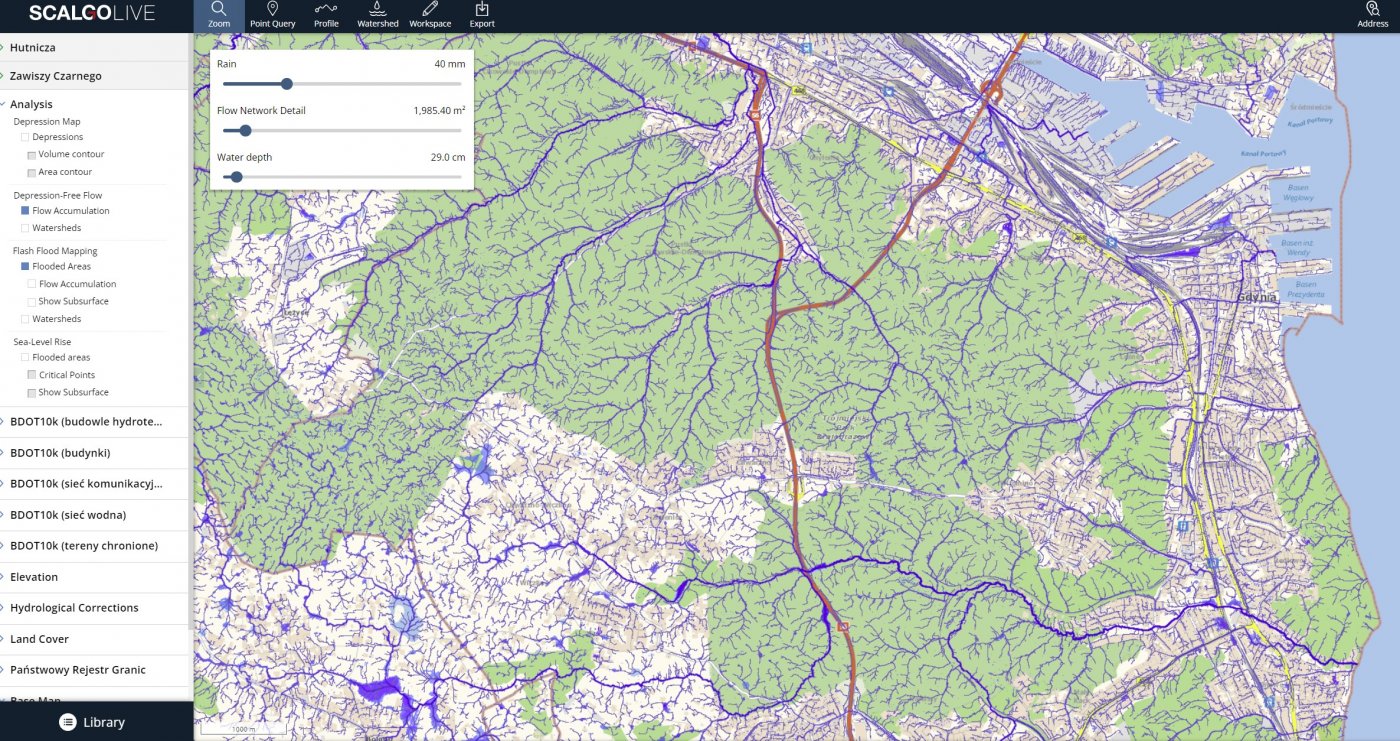Toggle the Volume contour checkbox

tap(32, 155)
